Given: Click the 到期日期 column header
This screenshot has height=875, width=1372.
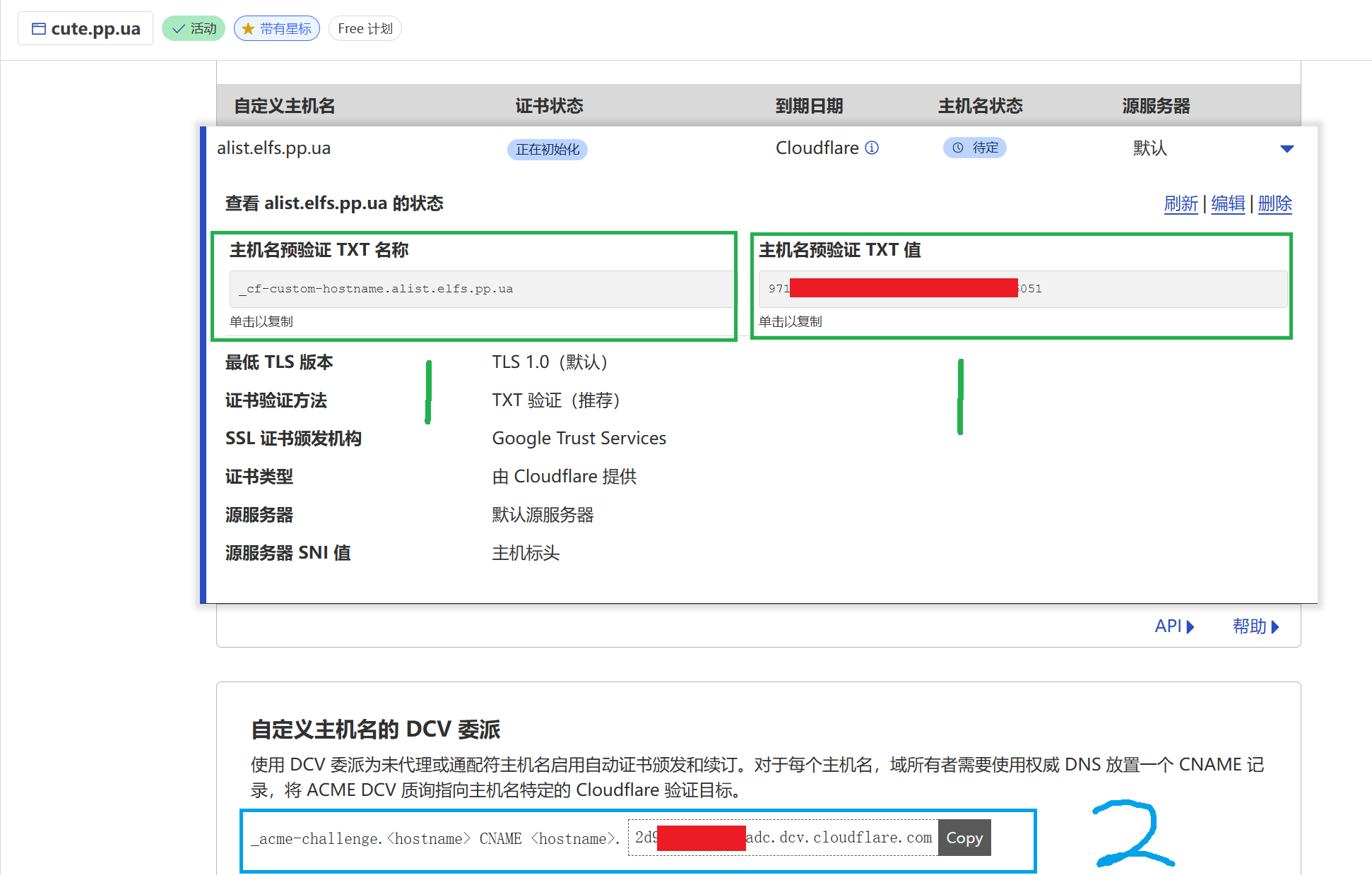Looking at the screenshot, I should click(809, 106).
